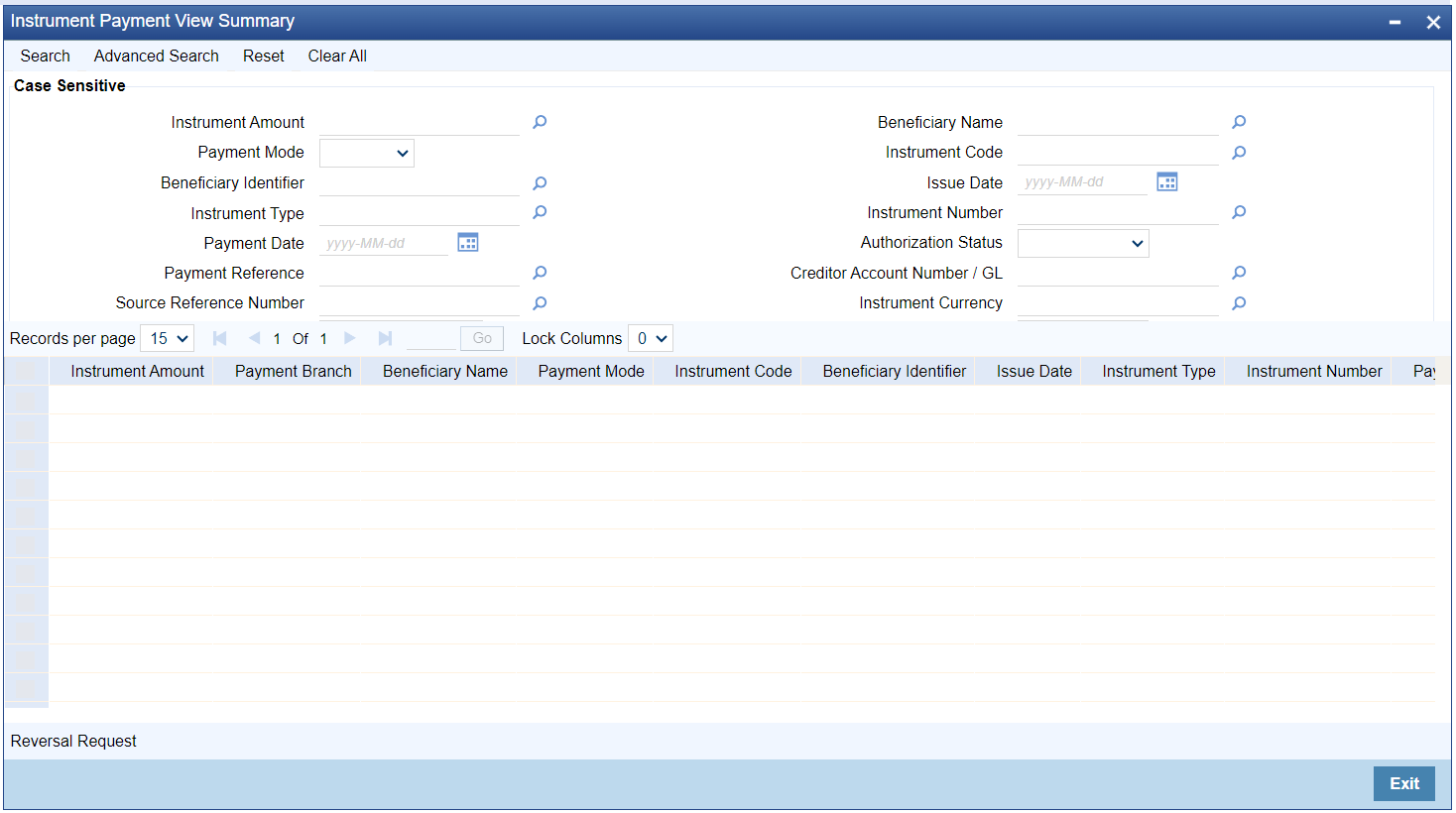Click the Payment Mode column header
The image size is (1456, 813).
point(591,371)
